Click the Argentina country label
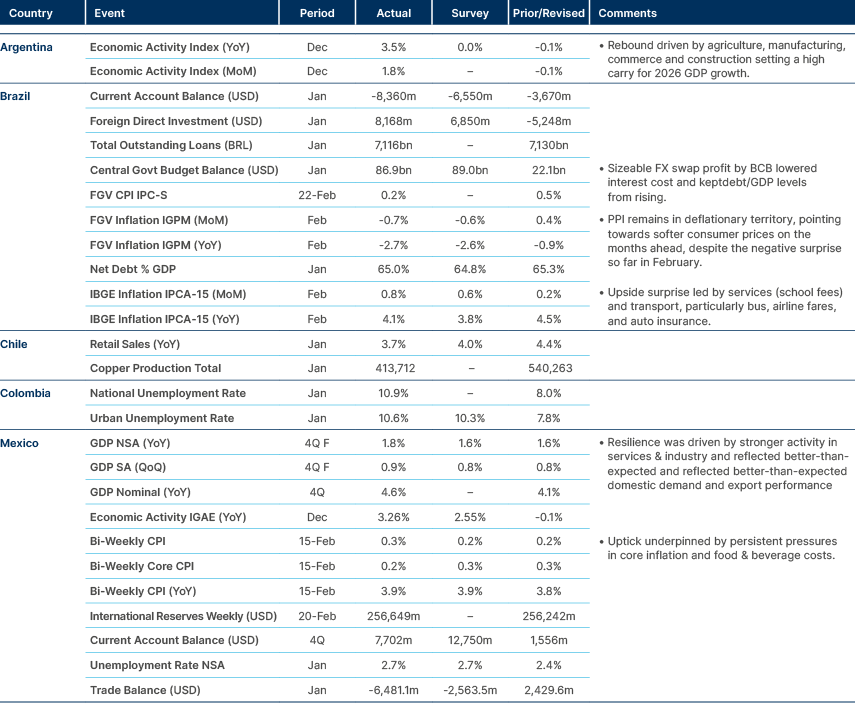This screenshot has height=703, width=855. (x=27, y=46)
